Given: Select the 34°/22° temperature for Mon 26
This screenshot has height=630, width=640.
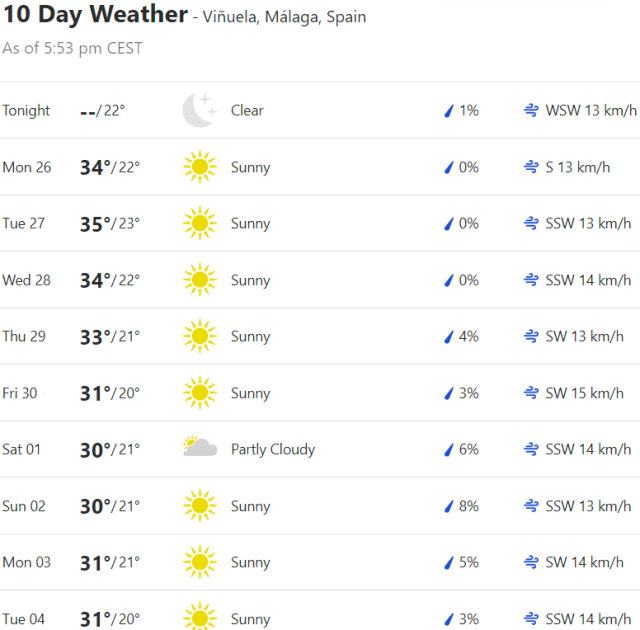Looking at the screenshot, I should [110, 167].
